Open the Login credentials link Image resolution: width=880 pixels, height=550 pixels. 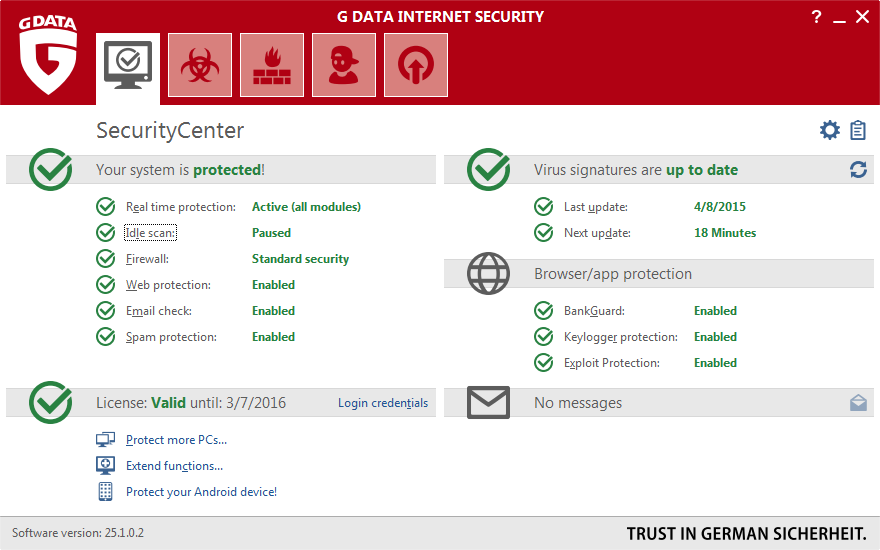382,403
